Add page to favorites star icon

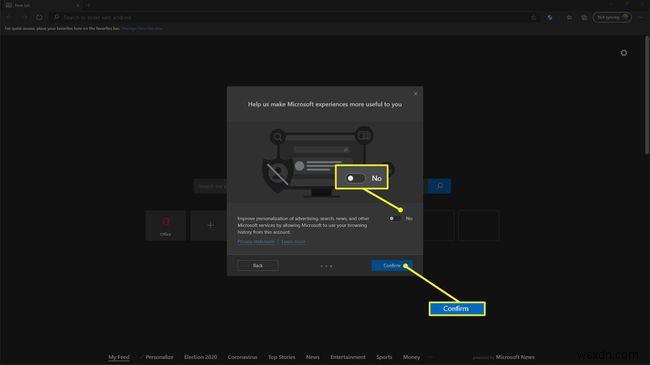[x=534, y=17]
